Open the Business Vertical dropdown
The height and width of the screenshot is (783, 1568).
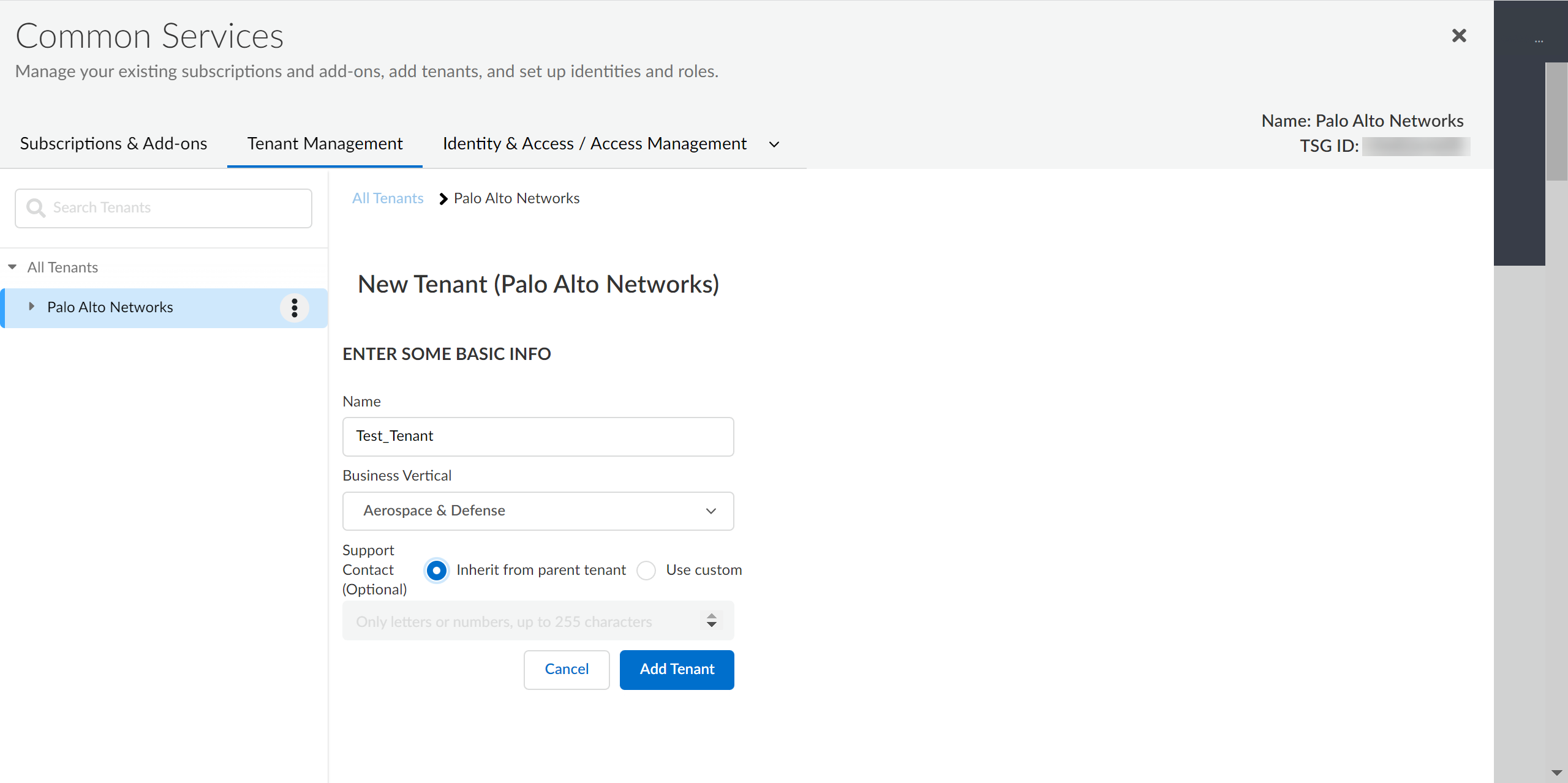(538, 511)
